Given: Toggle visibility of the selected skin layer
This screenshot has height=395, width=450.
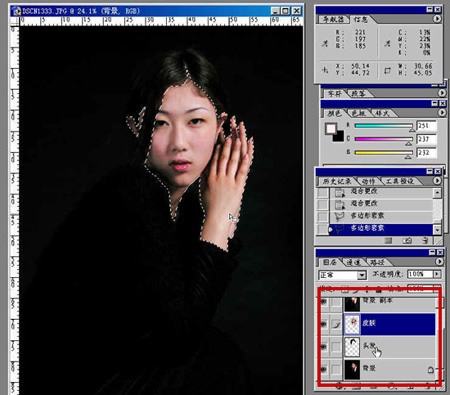Looking at the screenshot, I should point(323,324).
